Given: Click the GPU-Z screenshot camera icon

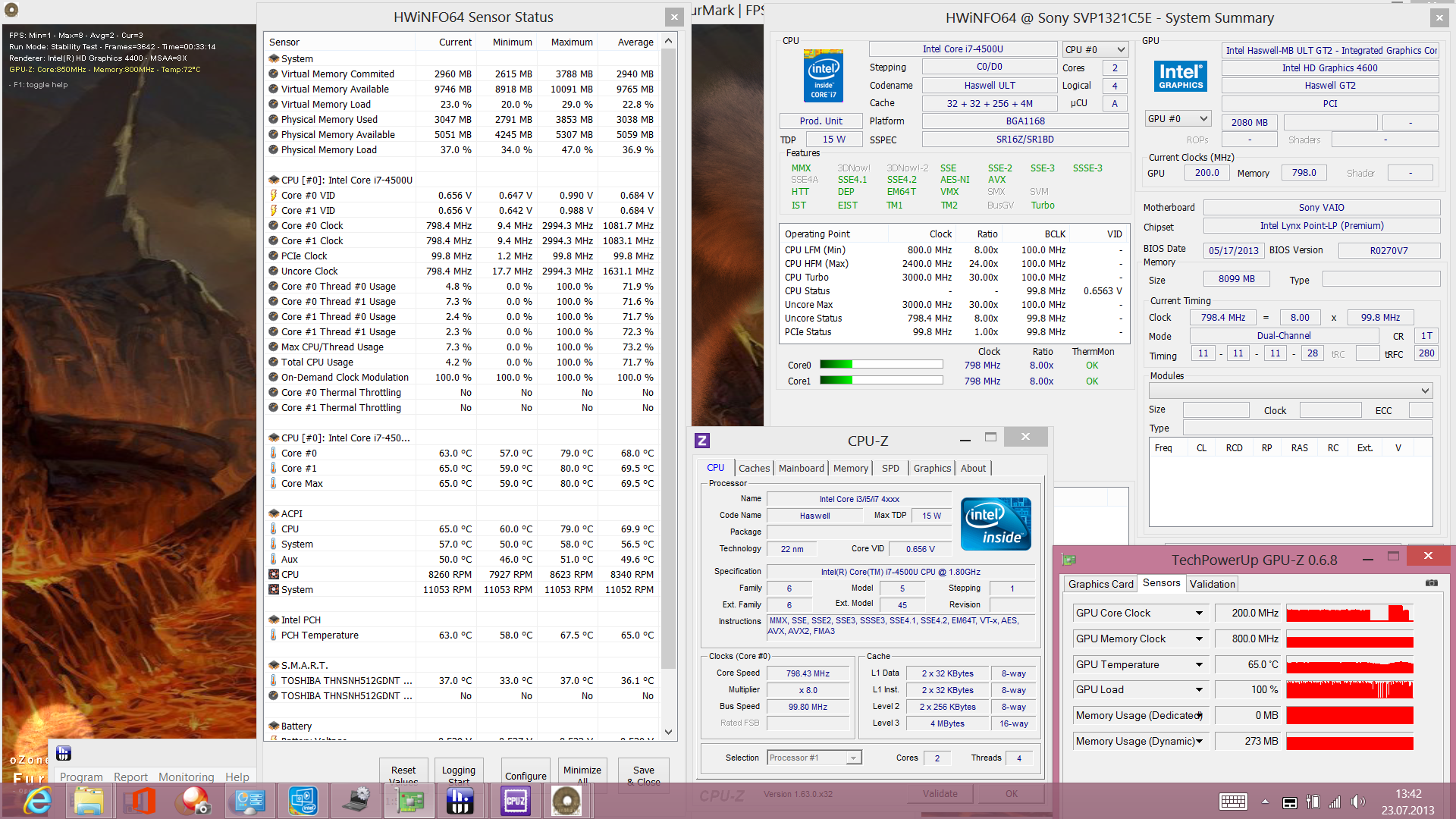Looking at the screenshot, I should click(1431, 583).
